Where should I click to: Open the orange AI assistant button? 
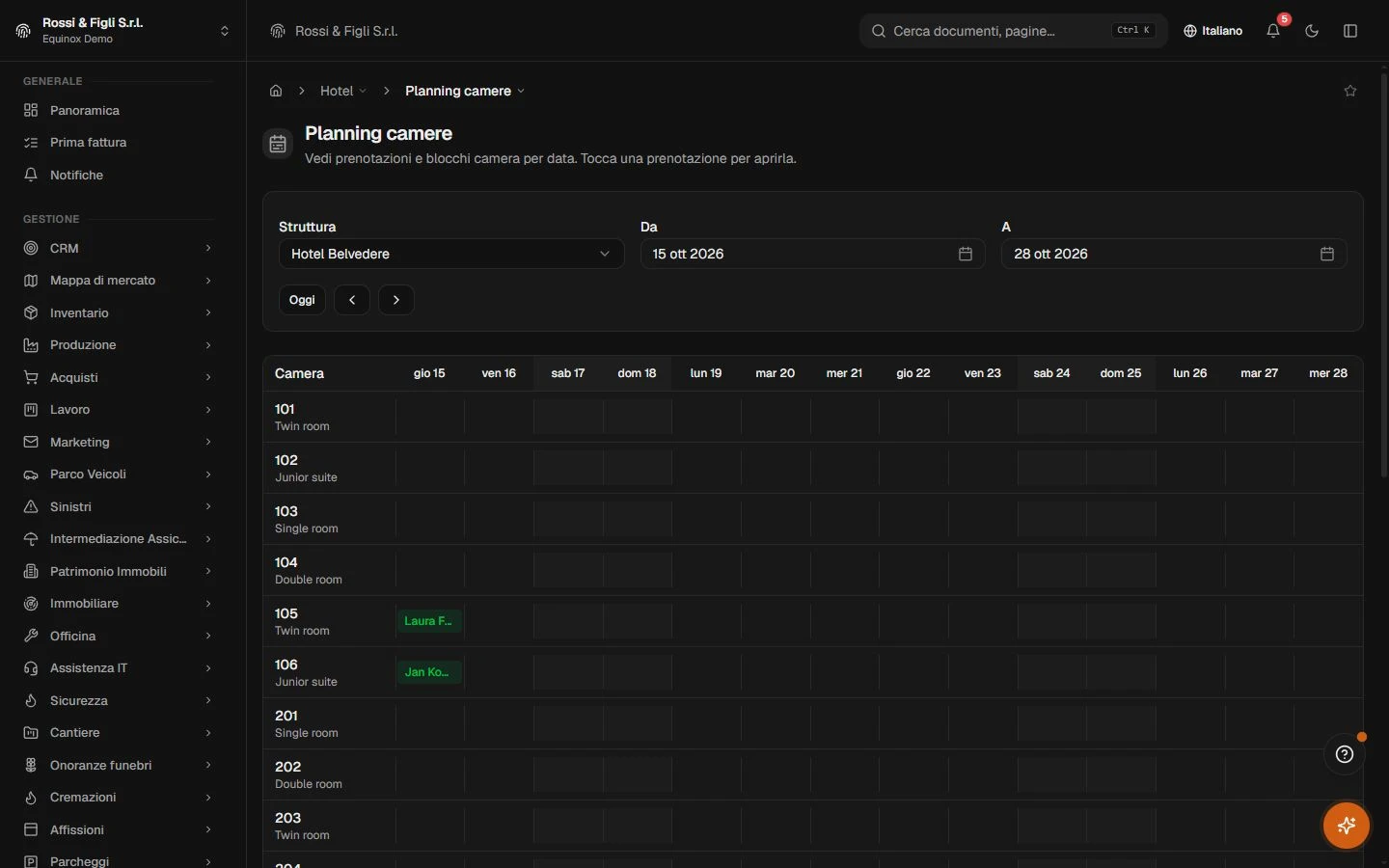click(x=1347, y=826)
